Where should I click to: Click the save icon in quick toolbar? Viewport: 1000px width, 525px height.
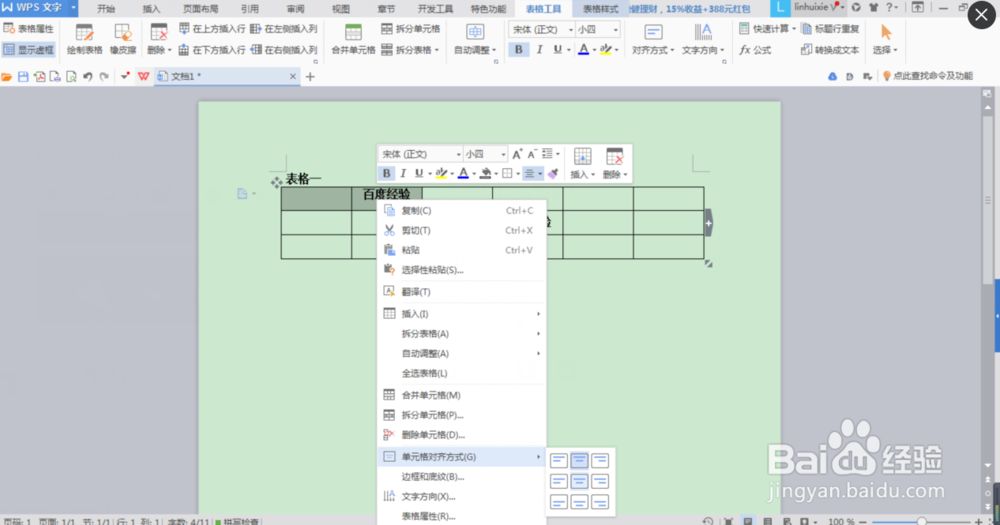[23, 77]
